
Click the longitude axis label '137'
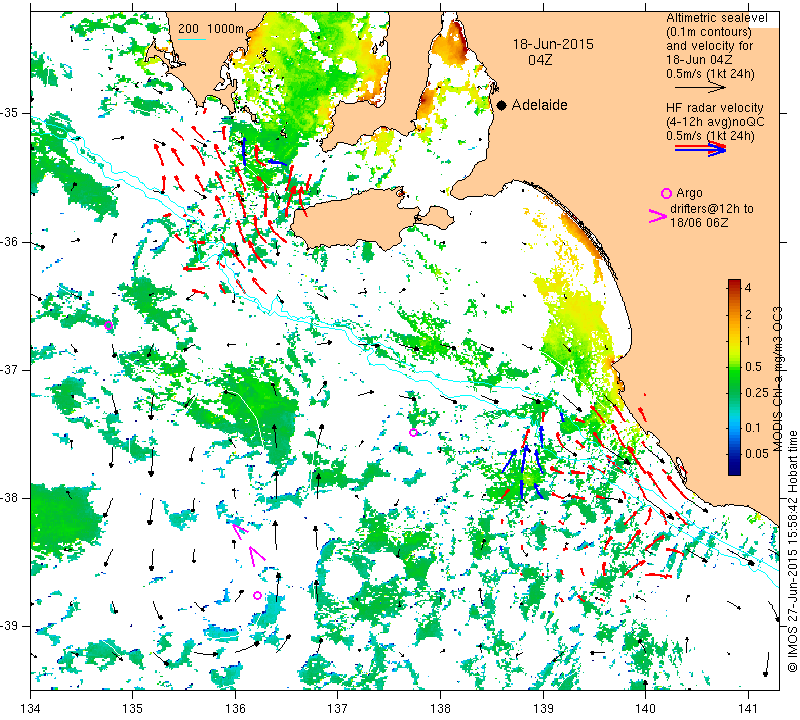pos(338,709)
